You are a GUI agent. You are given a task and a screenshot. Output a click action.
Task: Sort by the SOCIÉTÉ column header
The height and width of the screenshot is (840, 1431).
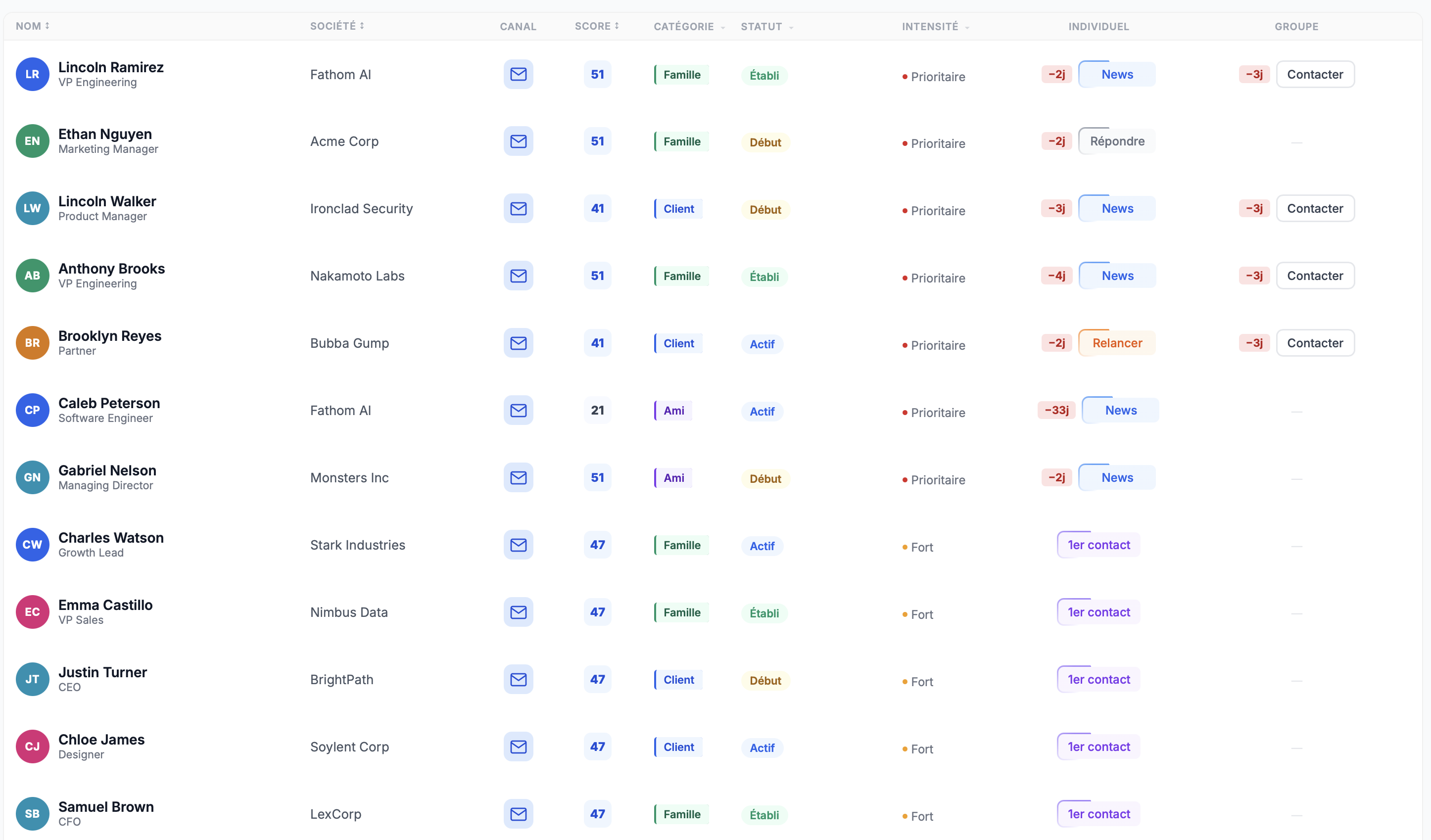tap(337, 26)
